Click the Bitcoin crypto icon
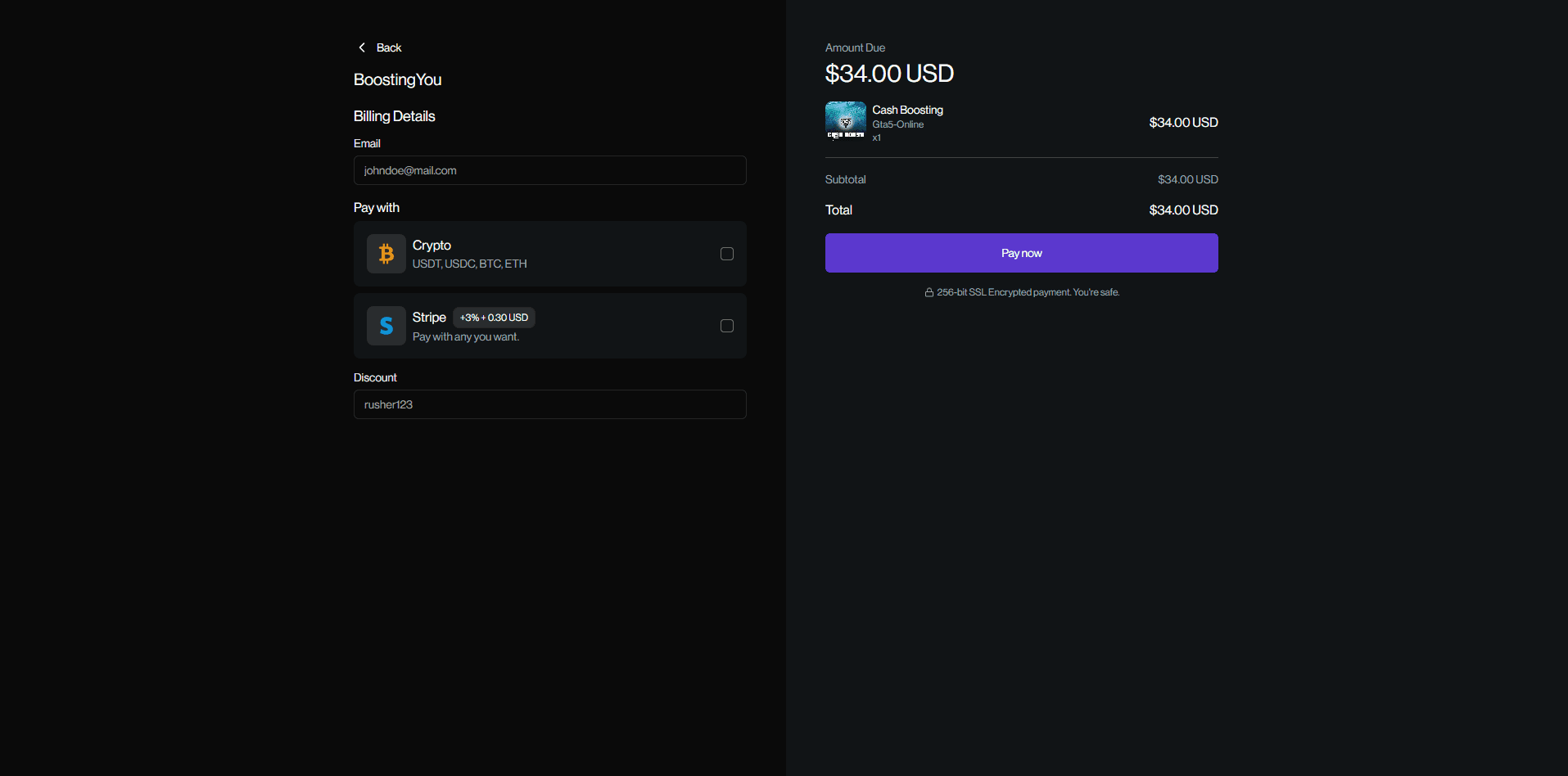This screenshot has height=776, width=1568. click(386, 254)
